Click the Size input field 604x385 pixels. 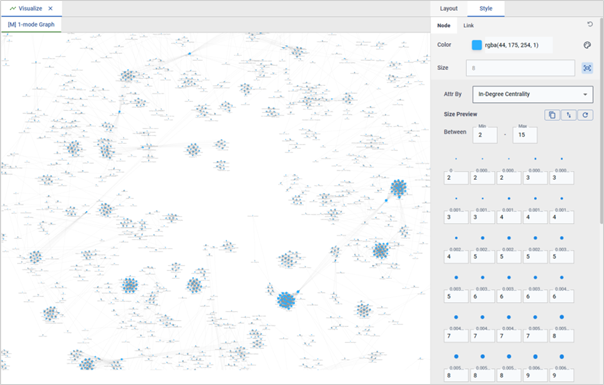pos(520,68)
